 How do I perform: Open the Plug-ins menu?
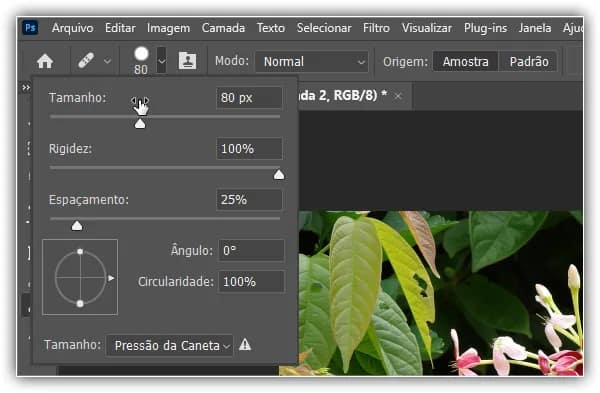[x=486, y=28]
